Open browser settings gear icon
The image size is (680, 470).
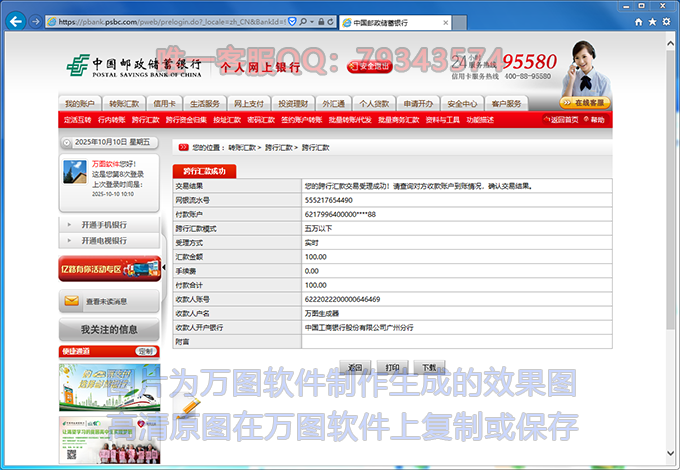point(667,21)
